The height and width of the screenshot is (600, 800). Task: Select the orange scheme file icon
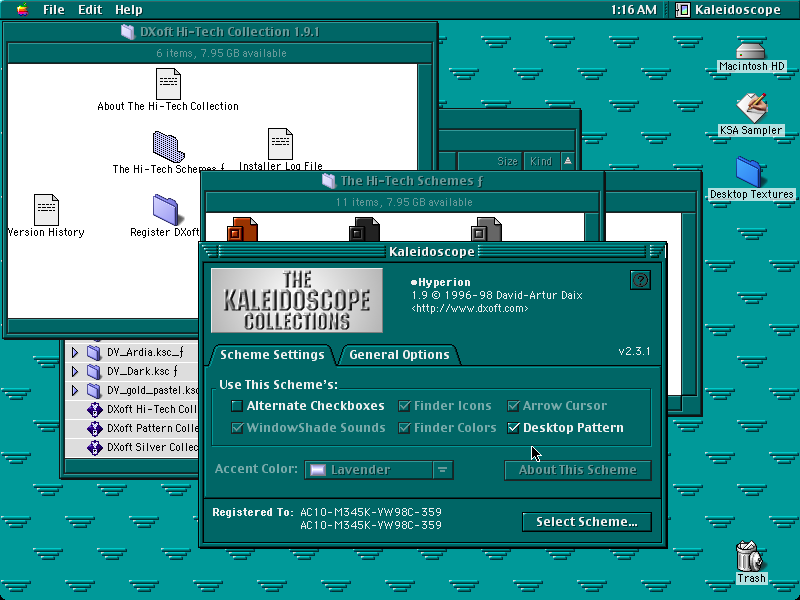point(242,230)
